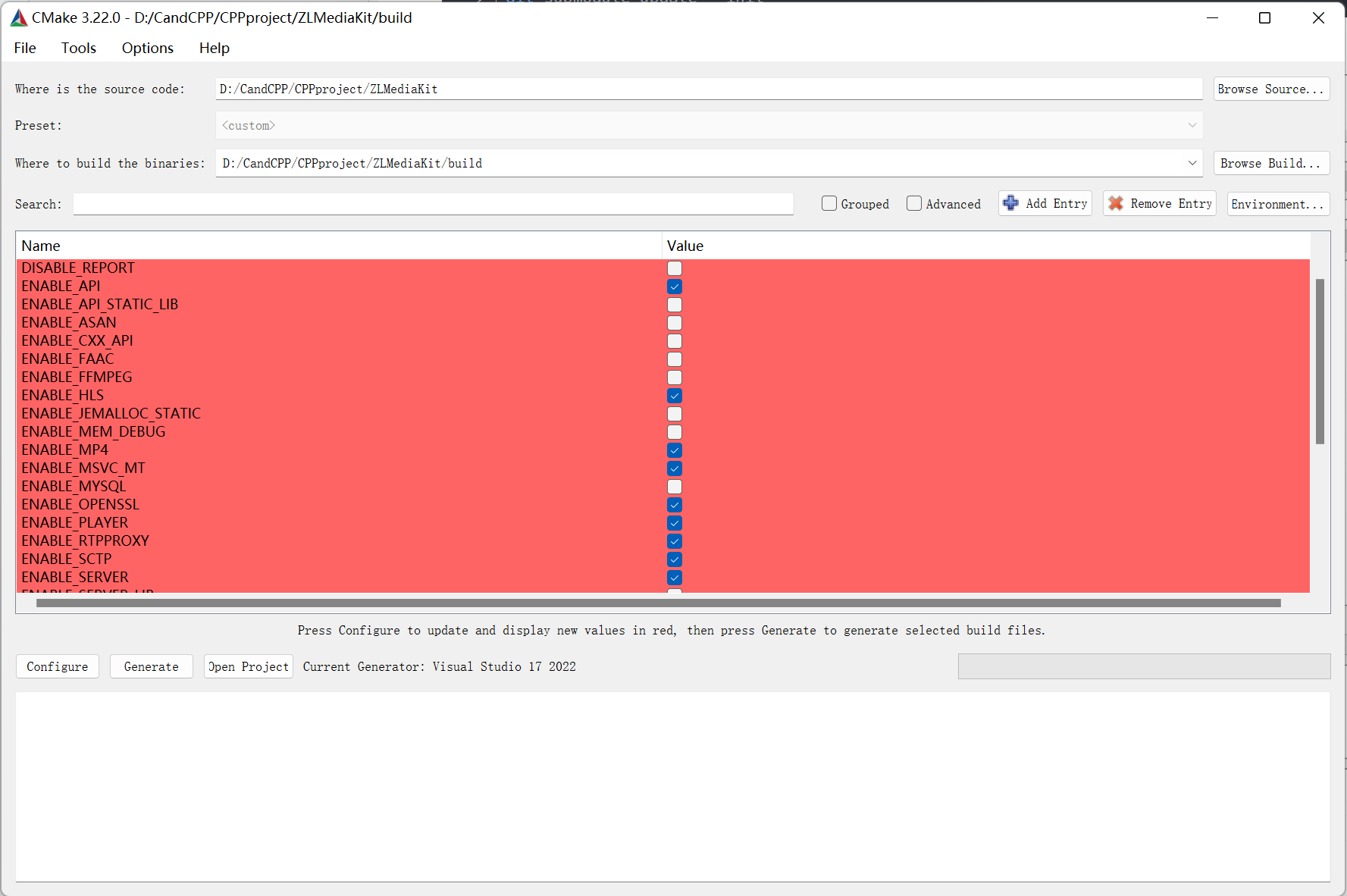The height and width of the screenshot is (896, 1347).
Task: Open the File menu
Action: [25, 48]
